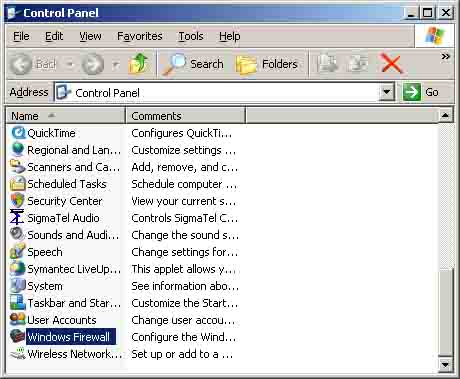Select the Security Center name text
The image size is (460, 379).
(x=65, y=201)
